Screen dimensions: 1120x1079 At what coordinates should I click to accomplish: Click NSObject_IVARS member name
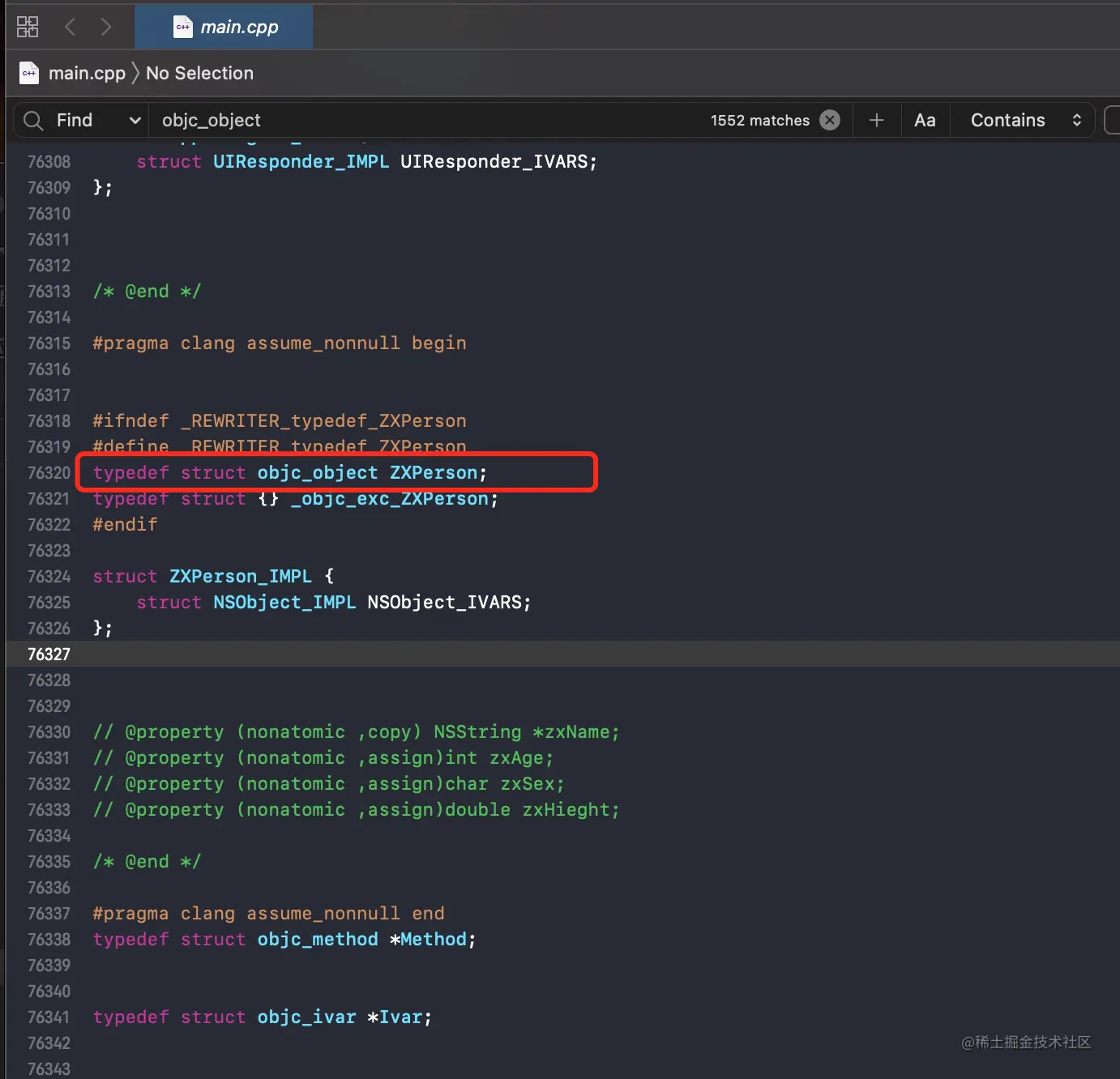point(444,603)
